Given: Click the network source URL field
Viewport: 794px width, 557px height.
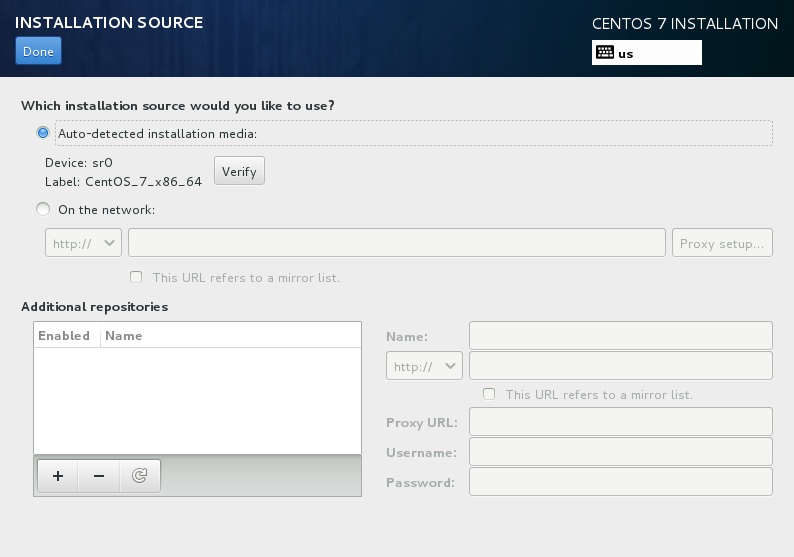Looking at the screenshot, I should pyautogui.click(x=396, y=243).
